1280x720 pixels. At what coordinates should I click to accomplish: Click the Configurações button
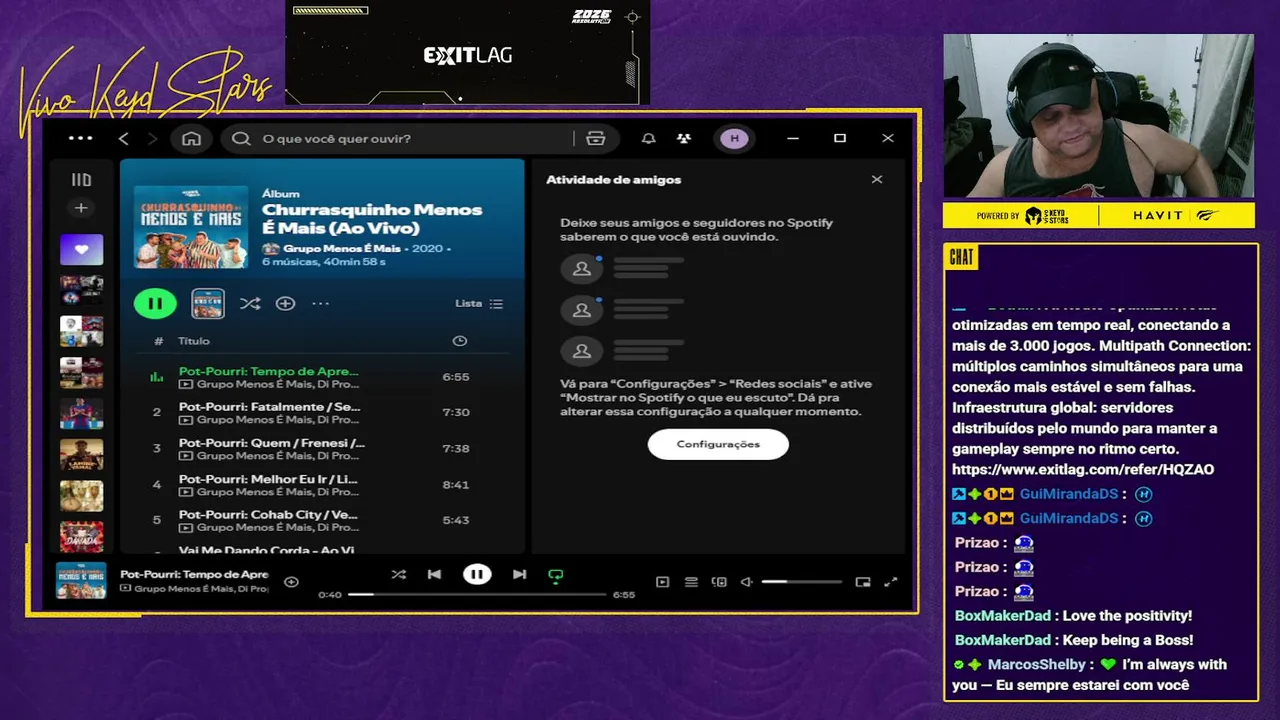pos(718,444)
